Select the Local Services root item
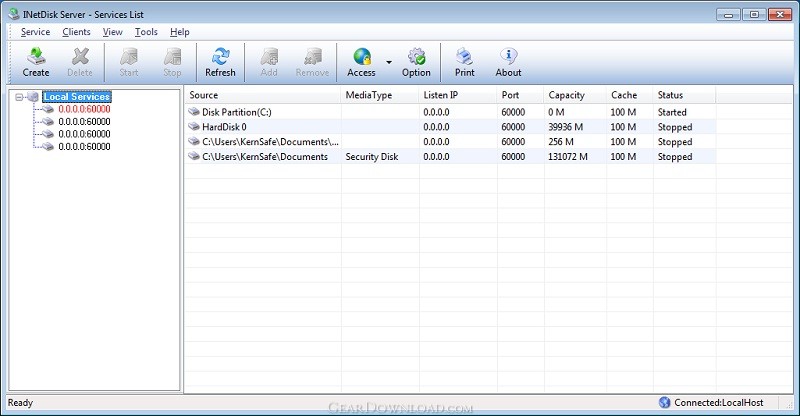Screen dimensions: 800x416 [x=77, y=97]
